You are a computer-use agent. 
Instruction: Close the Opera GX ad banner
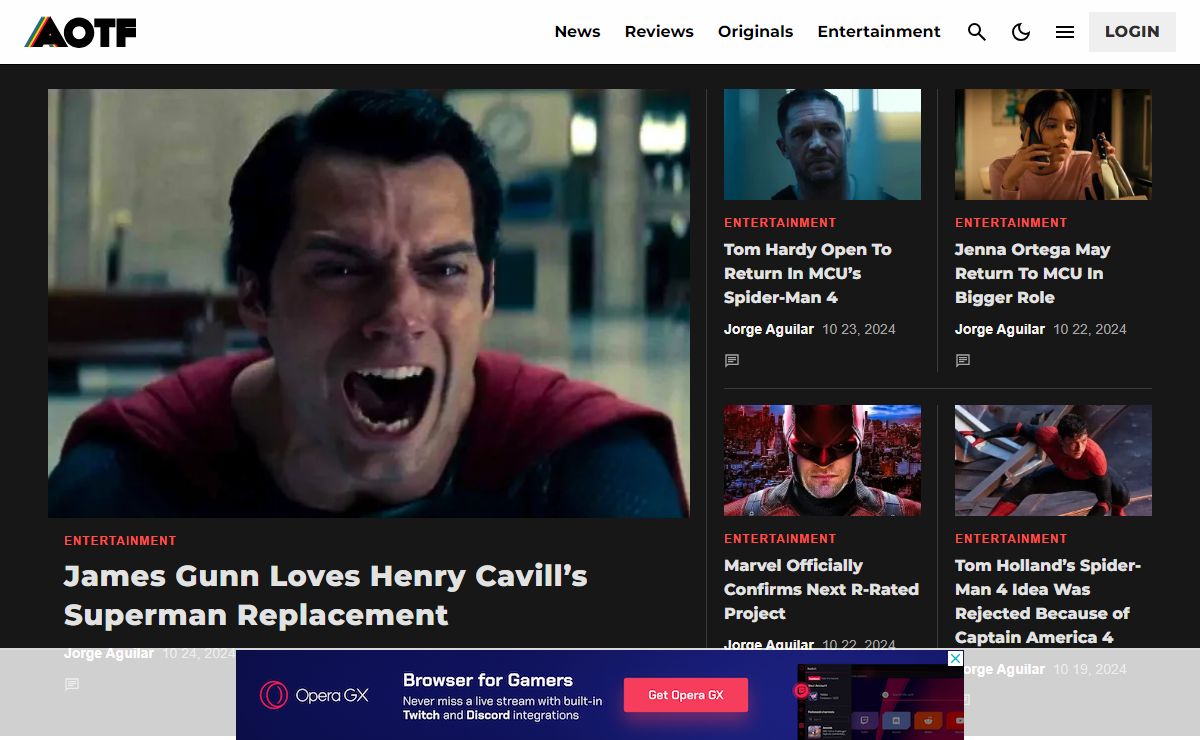(x=955, y=658)
